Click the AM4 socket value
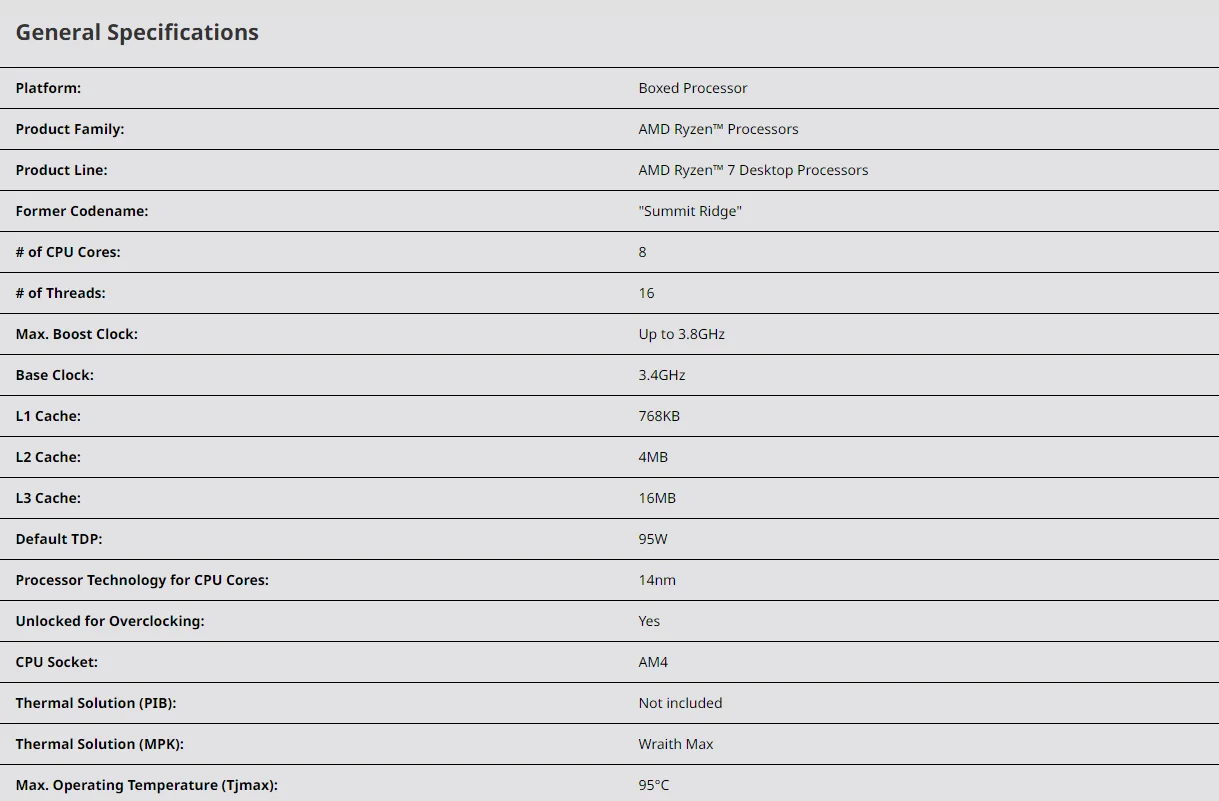1219x801 pixels. pyautogui.click(x=653, y=662)
